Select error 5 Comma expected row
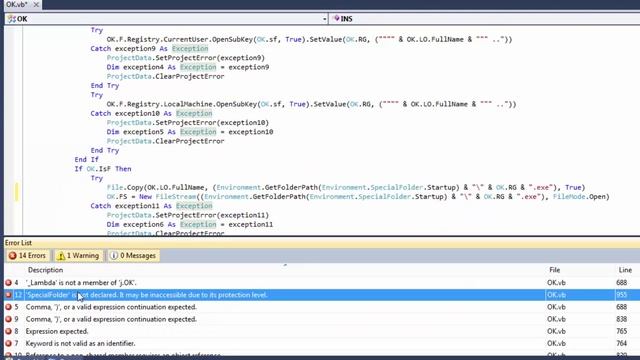The width and height of the screenshot is (640, 360). [322, 307]
